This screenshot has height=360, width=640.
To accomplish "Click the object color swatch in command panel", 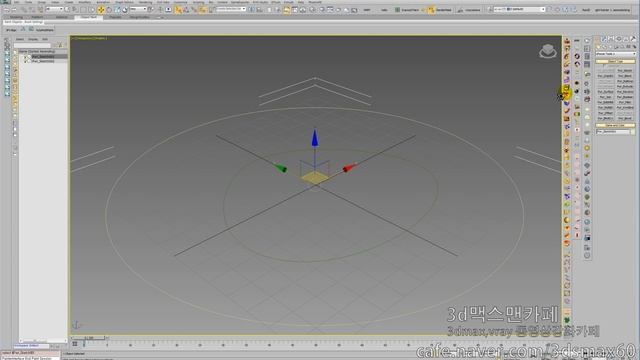I will click(x=633, y=132).
